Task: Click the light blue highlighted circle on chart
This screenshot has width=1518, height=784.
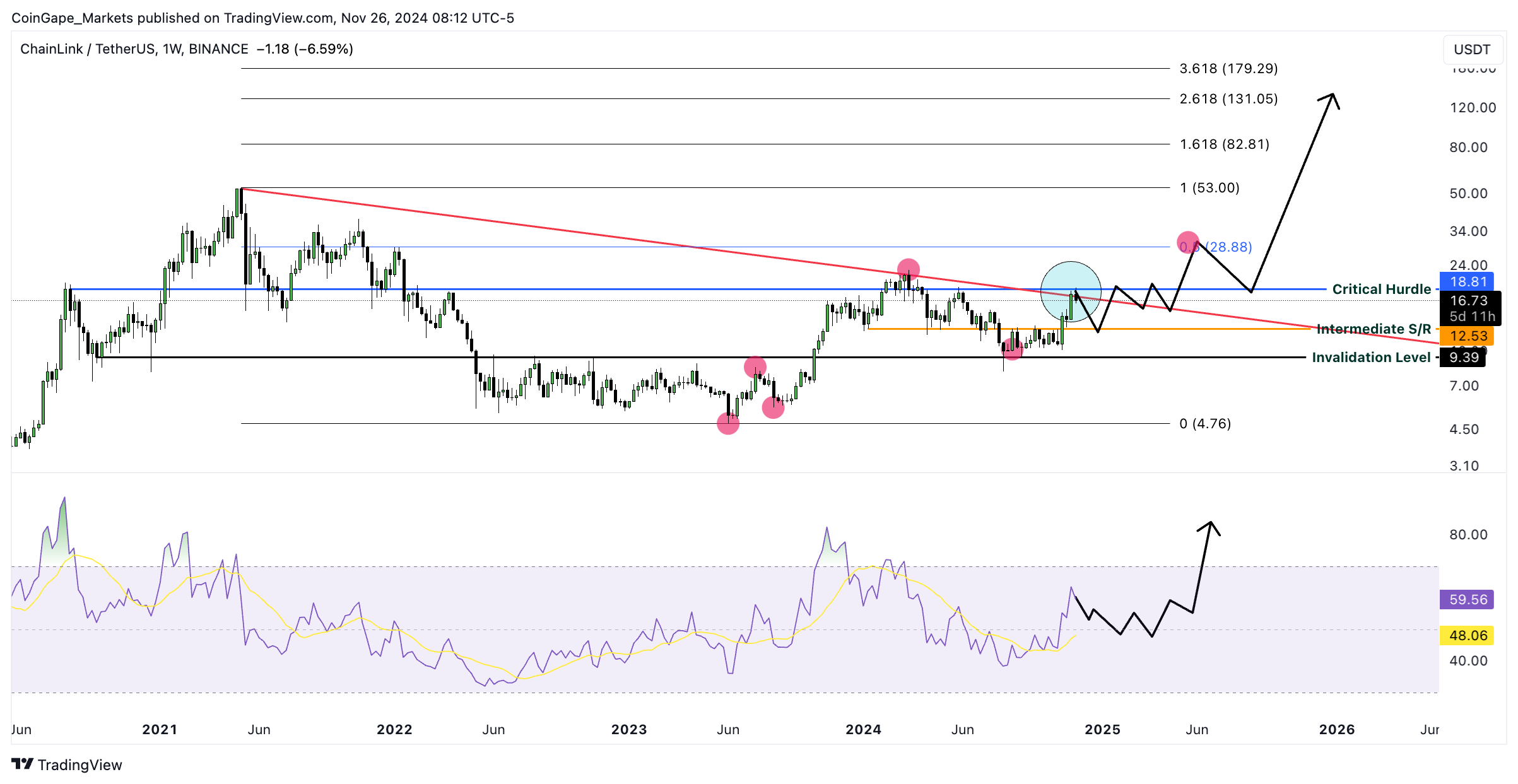Action: point(1071,292)
